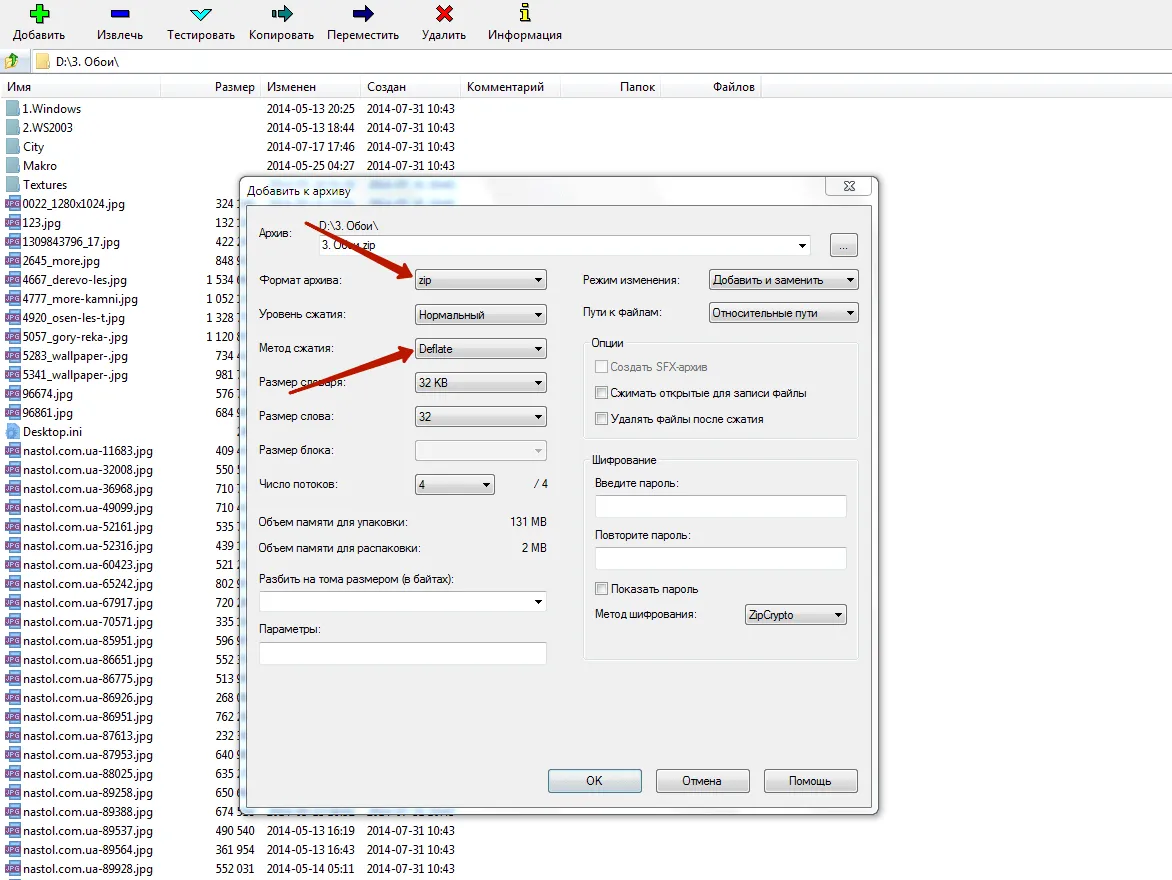Expand the Метод сжатия Deflate dropdown
The width and height of the screenshot is (1172, 880).
click(x=481, y=349)
